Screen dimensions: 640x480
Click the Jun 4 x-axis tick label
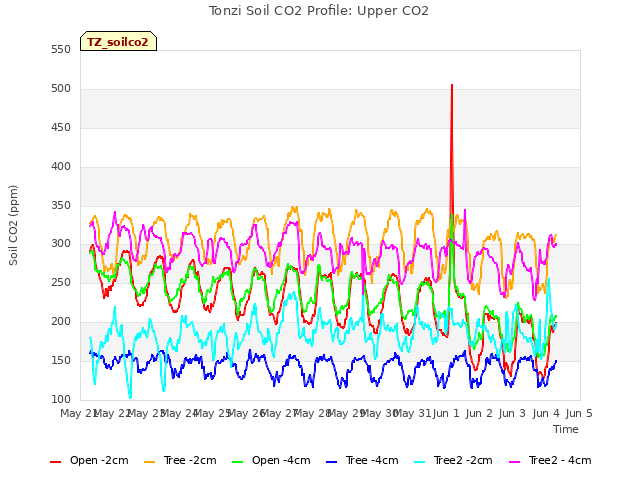pyautogui.click(x=546, y=413)
